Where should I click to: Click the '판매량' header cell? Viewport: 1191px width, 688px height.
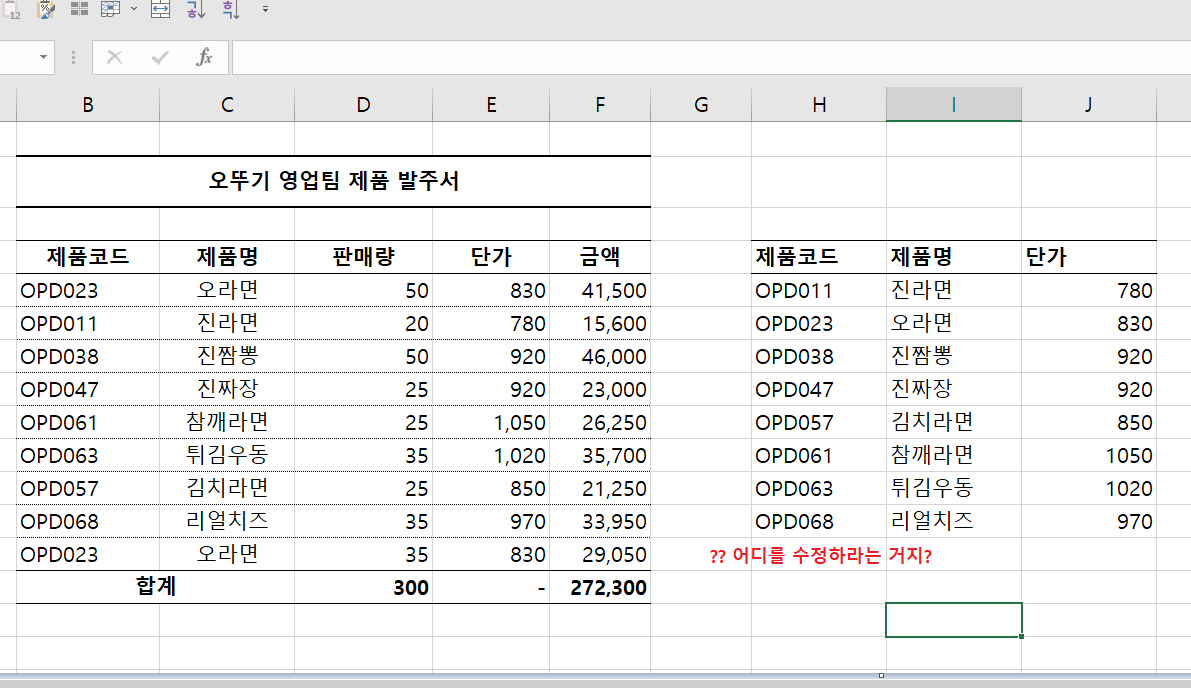coord(363,257)
